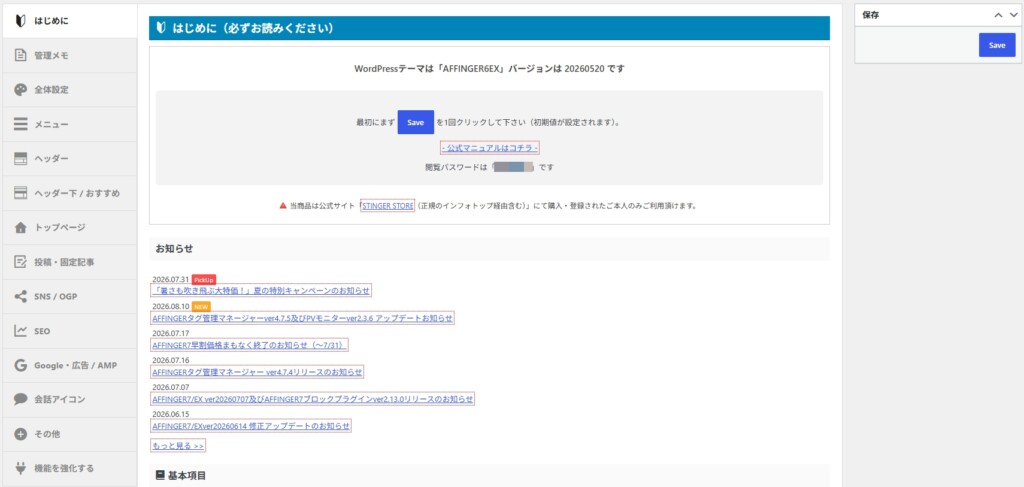Open AFFINGER7/EX ver20260707 release notice

coord(313,399)
